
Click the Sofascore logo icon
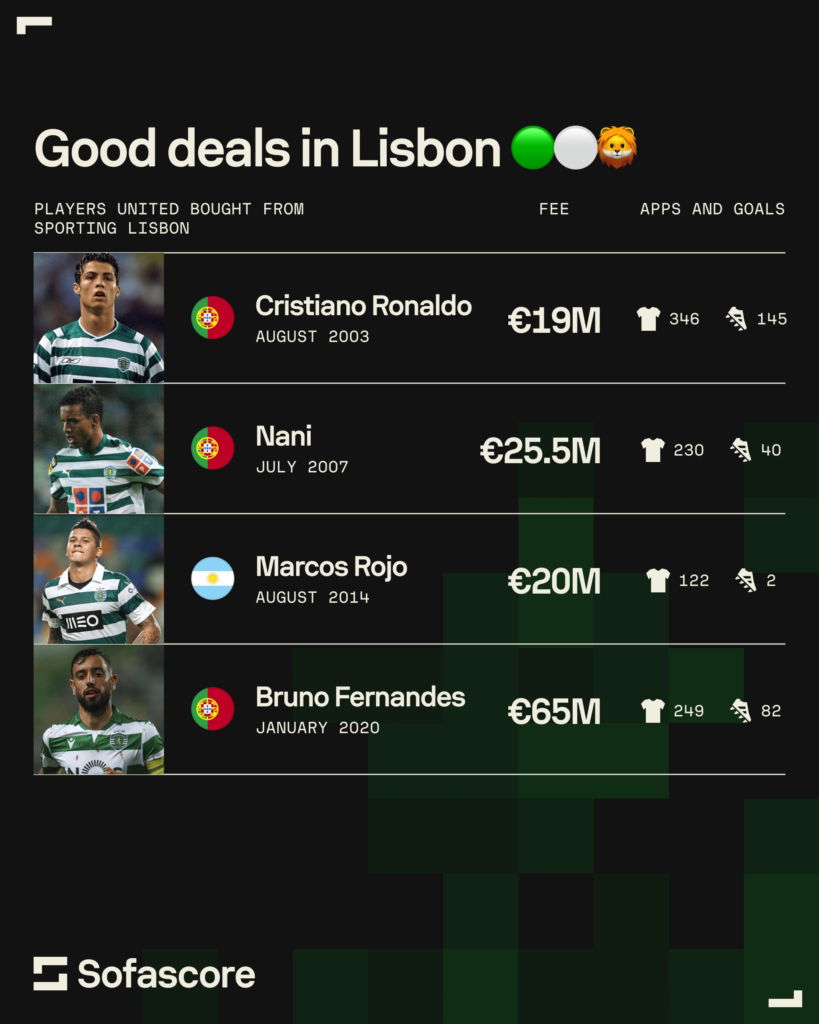[50, 974]
